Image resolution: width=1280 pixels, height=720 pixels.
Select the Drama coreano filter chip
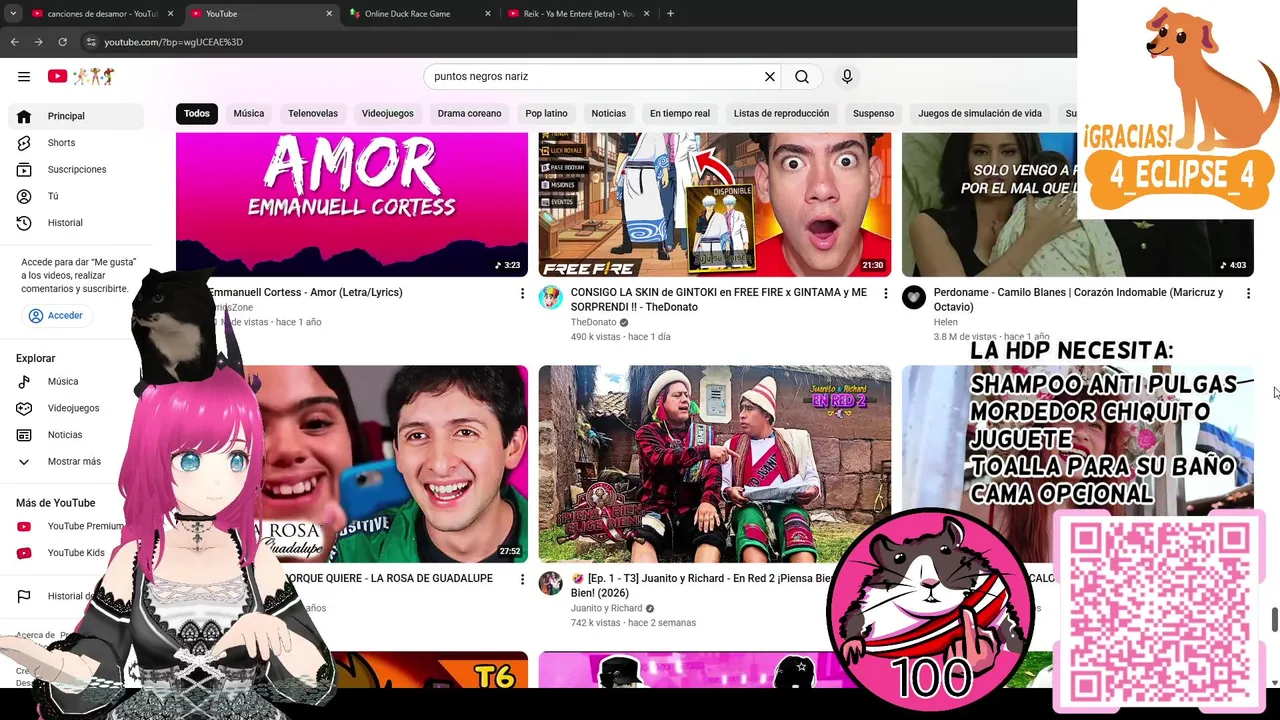click(469, 114)
